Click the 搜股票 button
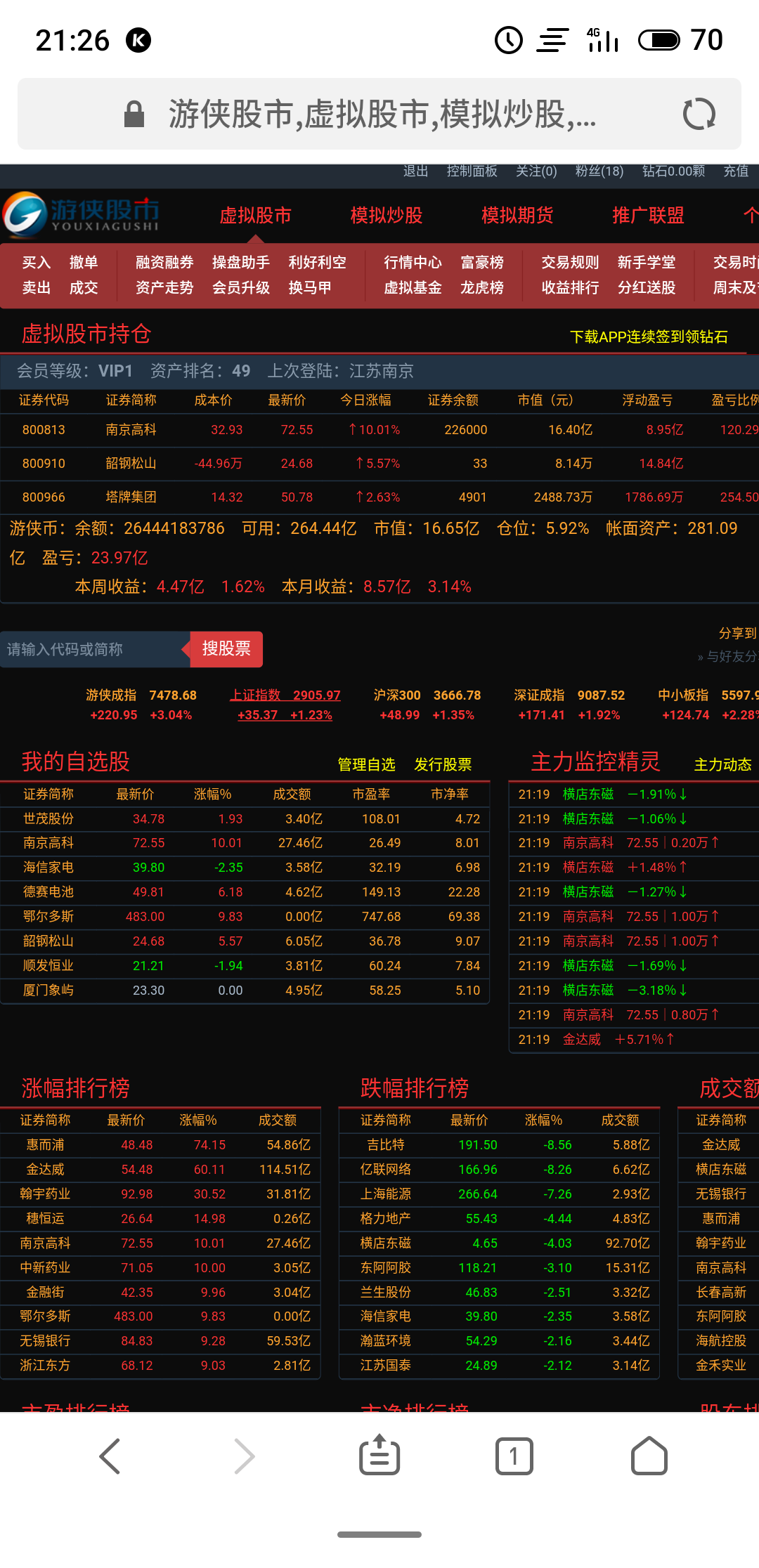759x1568 pixels. click(x=226, y=649)
